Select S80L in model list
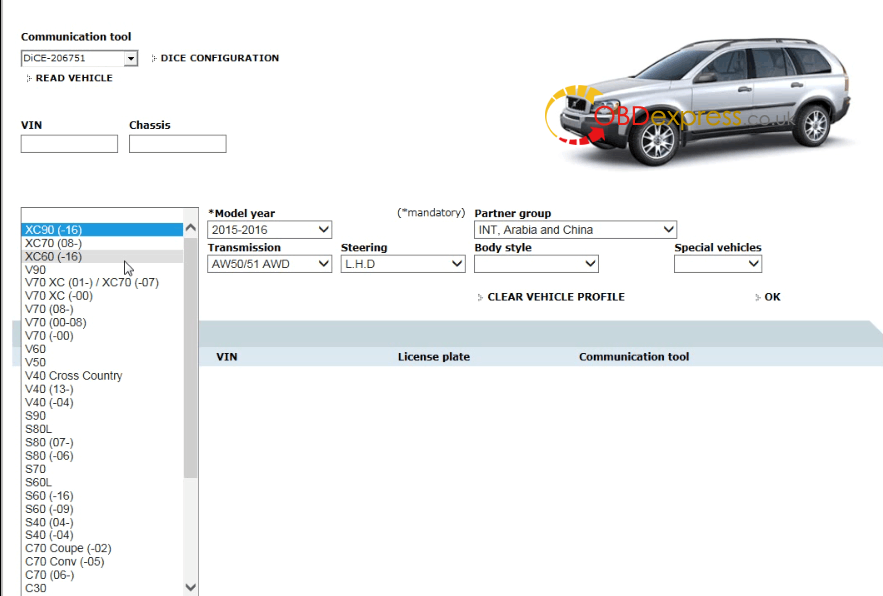 pyautogui.click(x=102, y=429)
